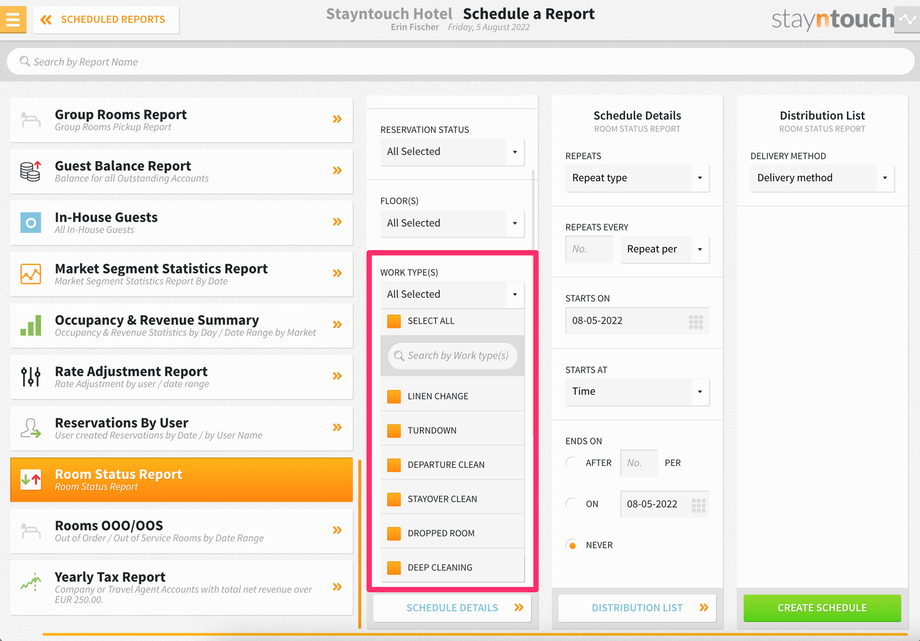Open the Ends On date calendar icon

[698, 505]
